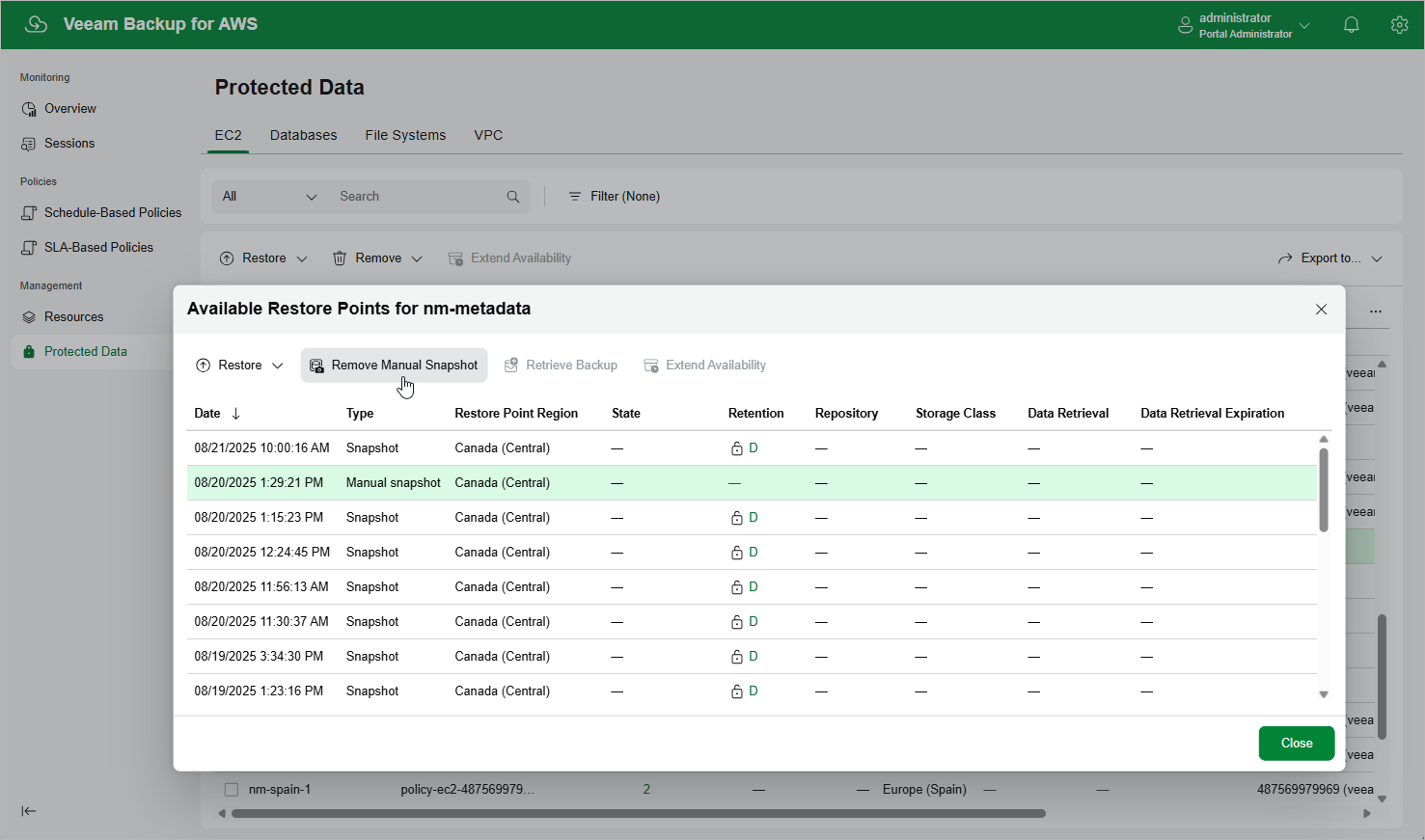Select the 08/20/2025 11:30:37 AM restore point
1425x840 pixels.
click(x=752, y=622)
